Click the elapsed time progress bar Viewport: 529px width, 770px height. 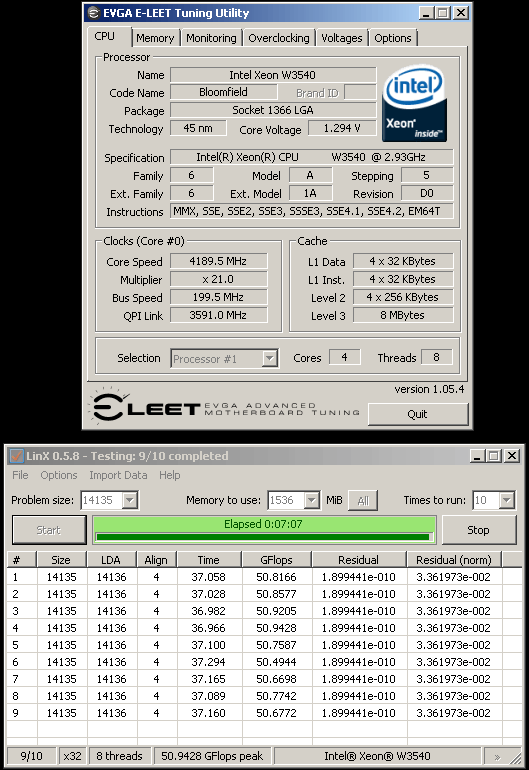coord(264,530)
